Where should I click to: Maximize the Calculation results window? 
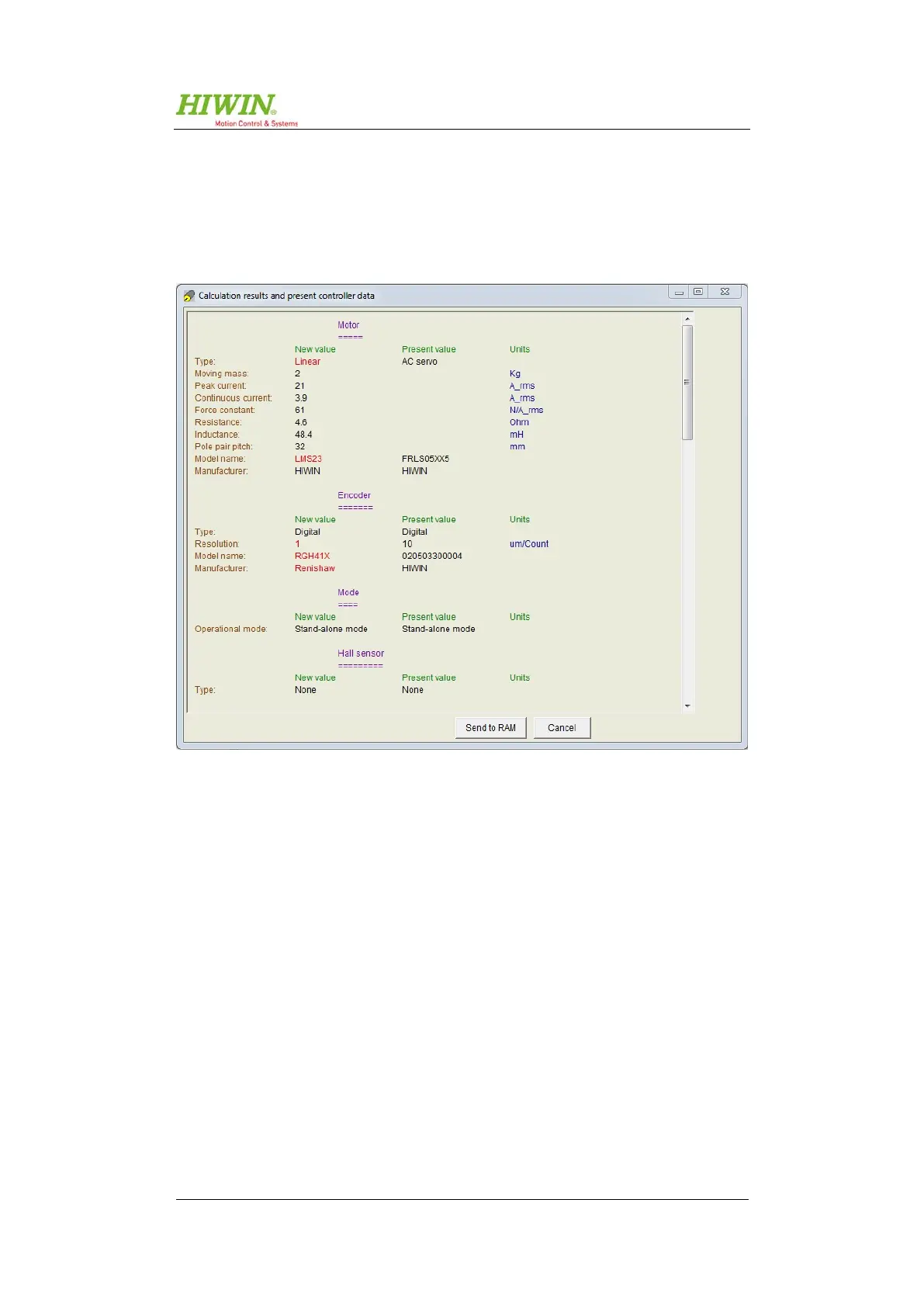(x=698, y=292)
